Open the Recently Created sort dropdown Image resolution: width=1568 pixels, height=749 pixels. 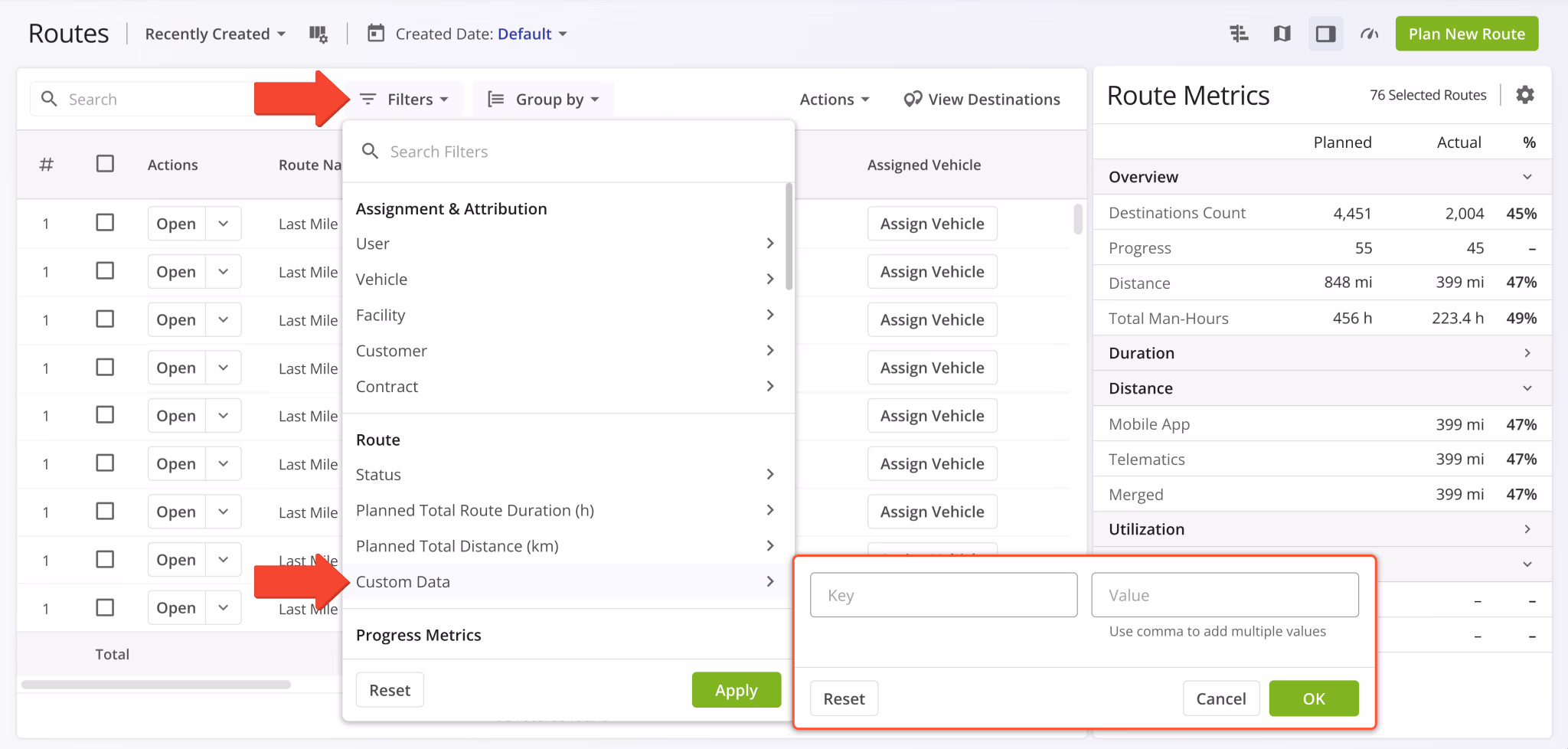tap(214, 34)
